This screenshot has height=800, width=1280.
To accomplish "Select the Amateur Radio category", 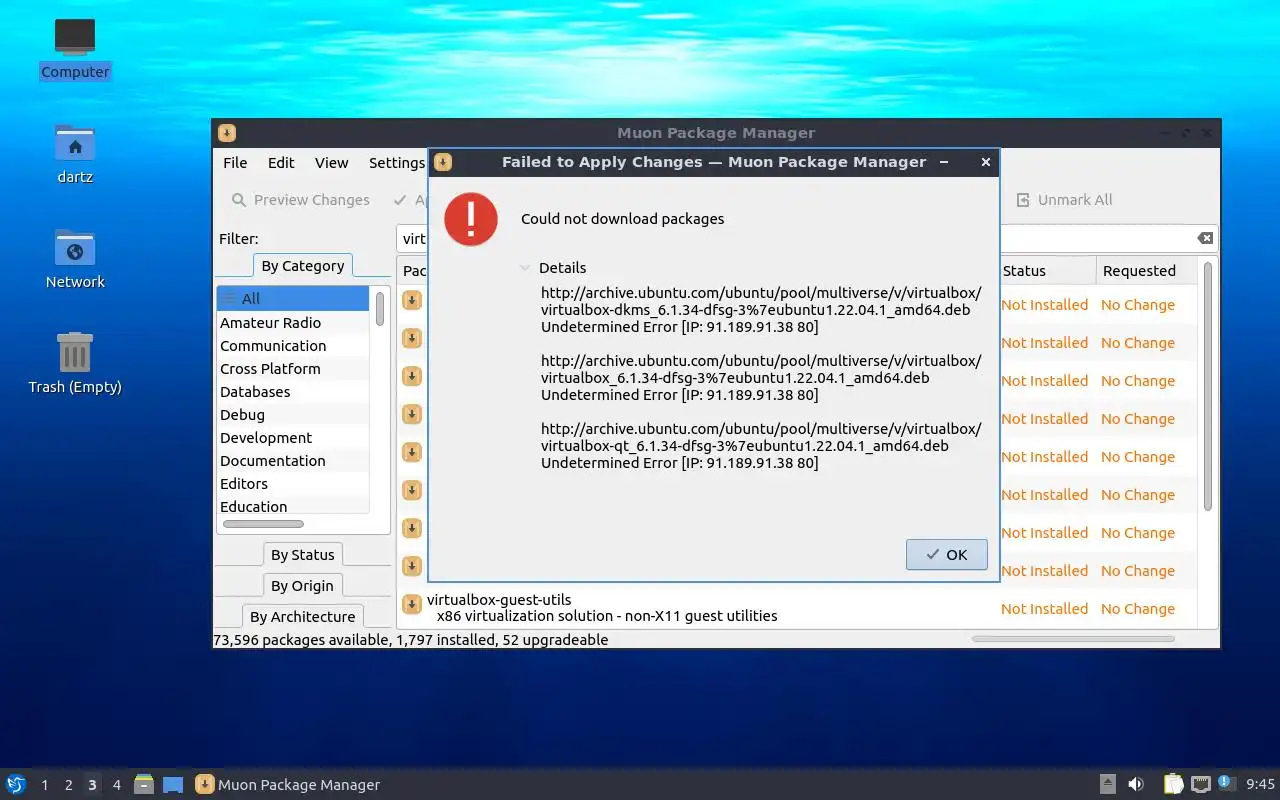I will click(293, 323).
